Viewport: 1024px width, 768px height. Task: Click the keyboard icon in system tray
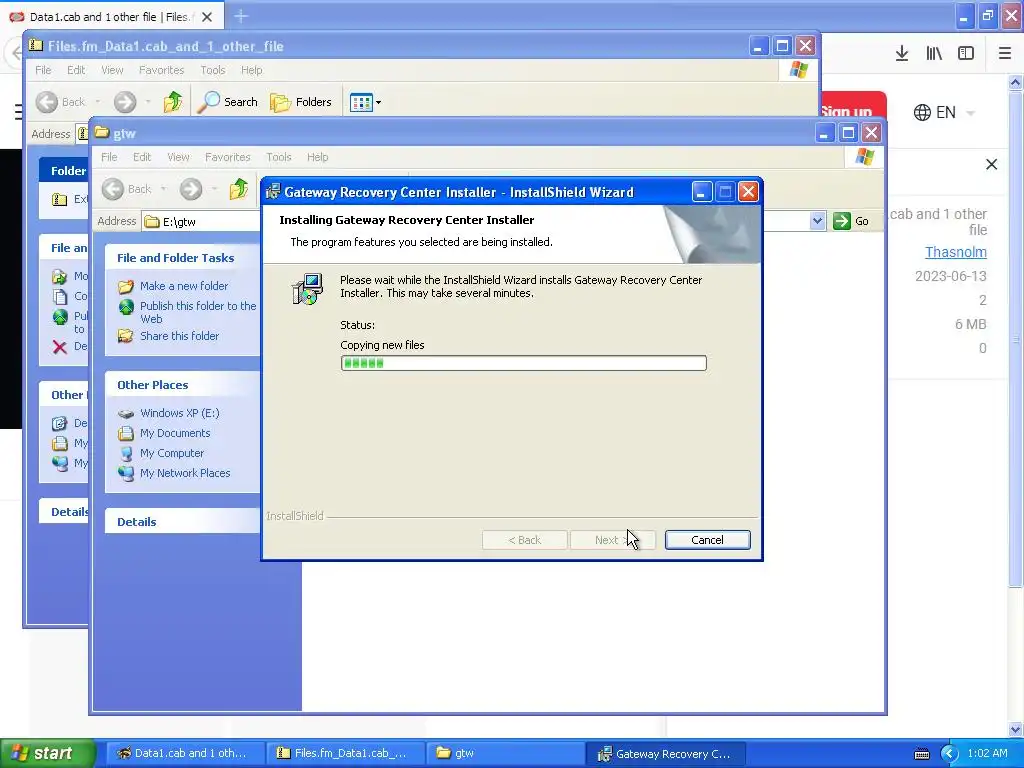click(x=921, y=754)
